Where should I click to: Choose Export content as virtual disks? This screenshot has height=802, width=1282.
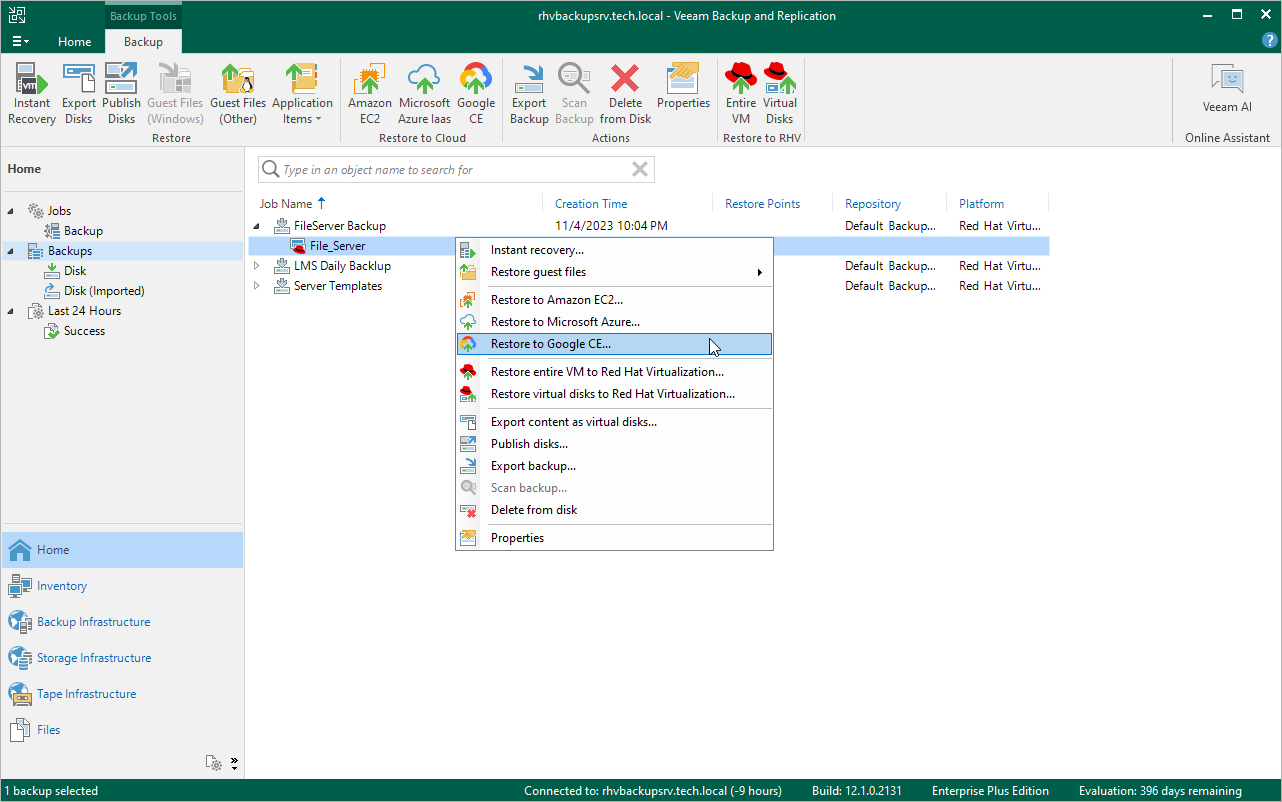[x=615, y=422]
